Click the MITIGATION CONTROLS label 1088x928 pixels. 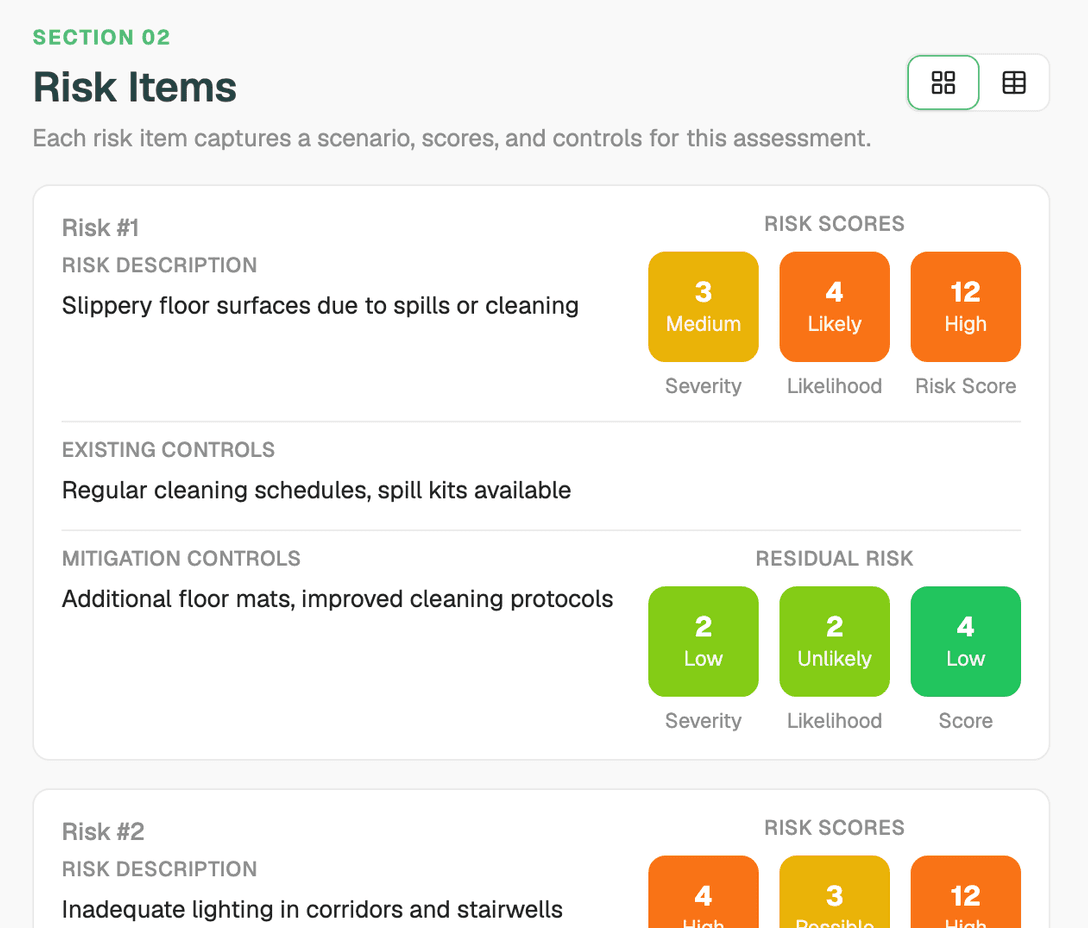click(x=181, y=559)
